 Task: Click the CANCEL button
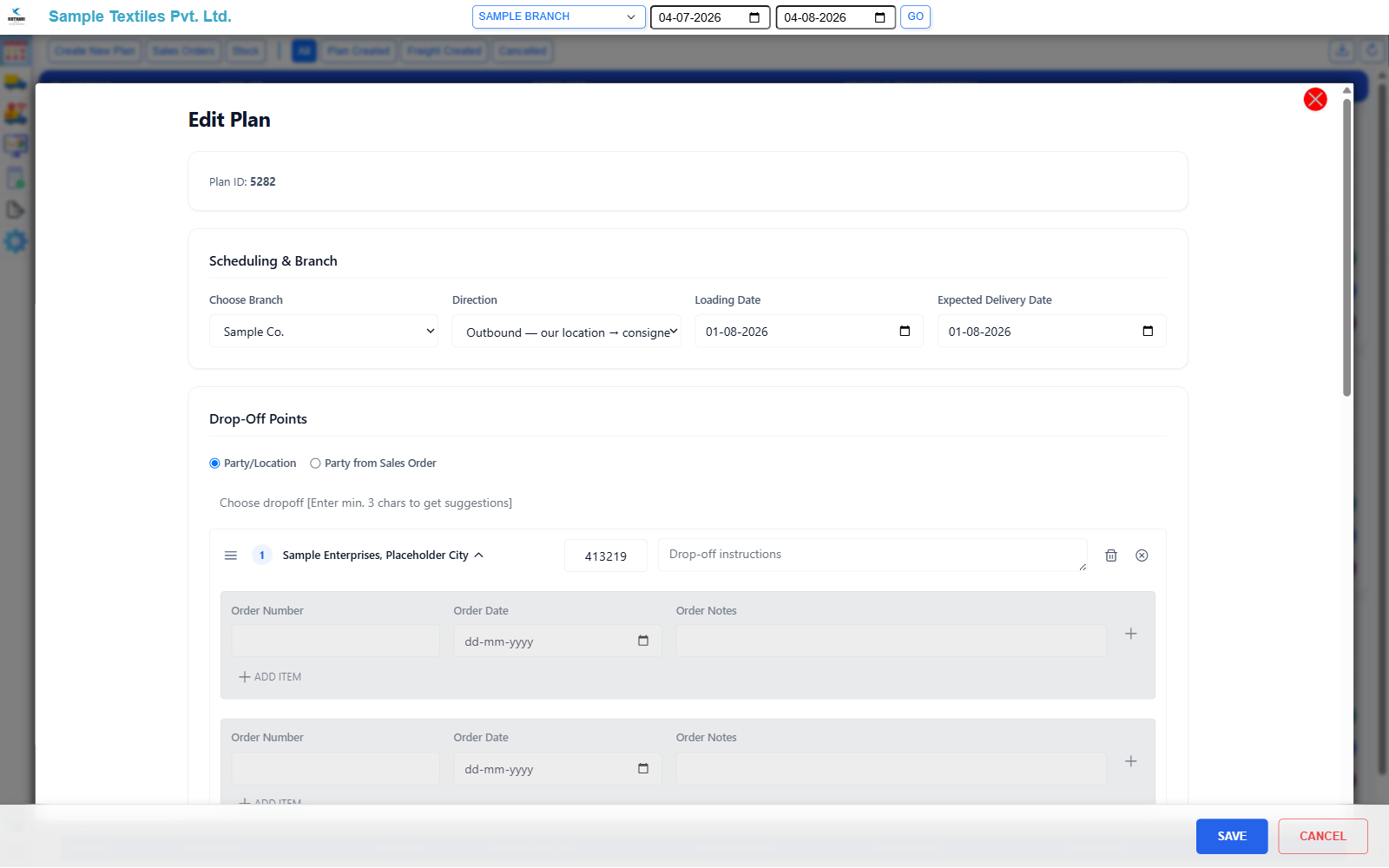(x=1323, y=837)
